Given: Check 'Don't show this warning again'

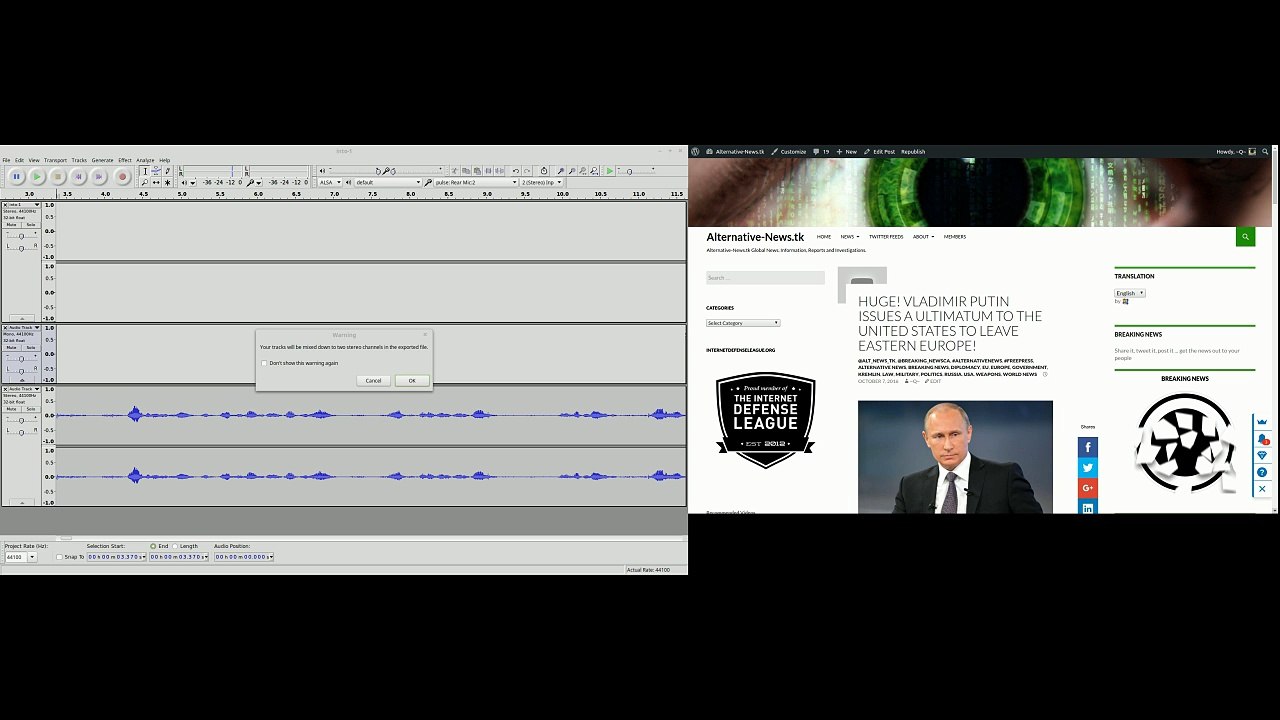Looking at the screenshot, I should [264, 363].
